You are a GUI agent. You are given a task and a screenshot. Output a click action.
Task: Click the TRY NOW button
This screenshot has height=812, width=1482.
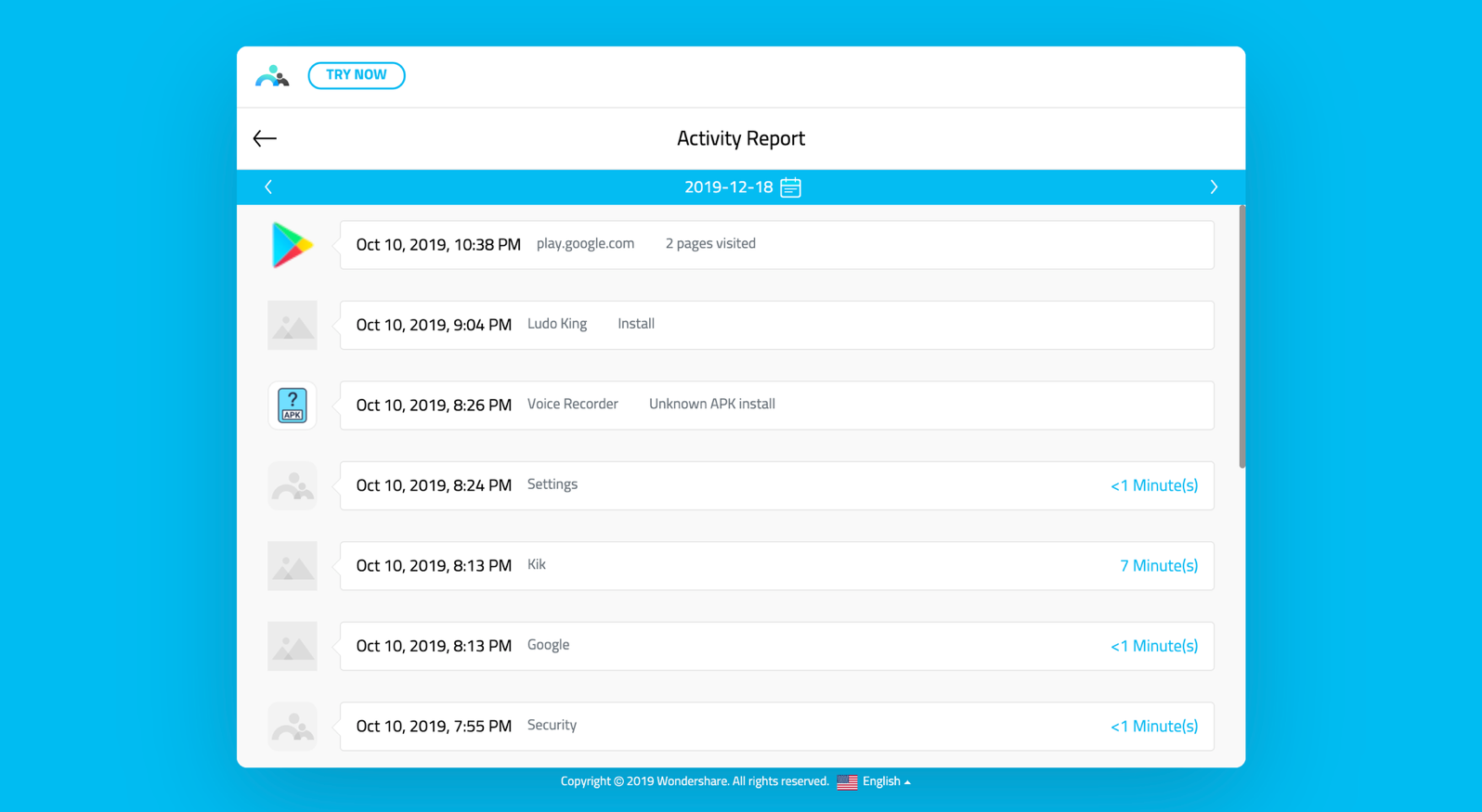point(357,75)
